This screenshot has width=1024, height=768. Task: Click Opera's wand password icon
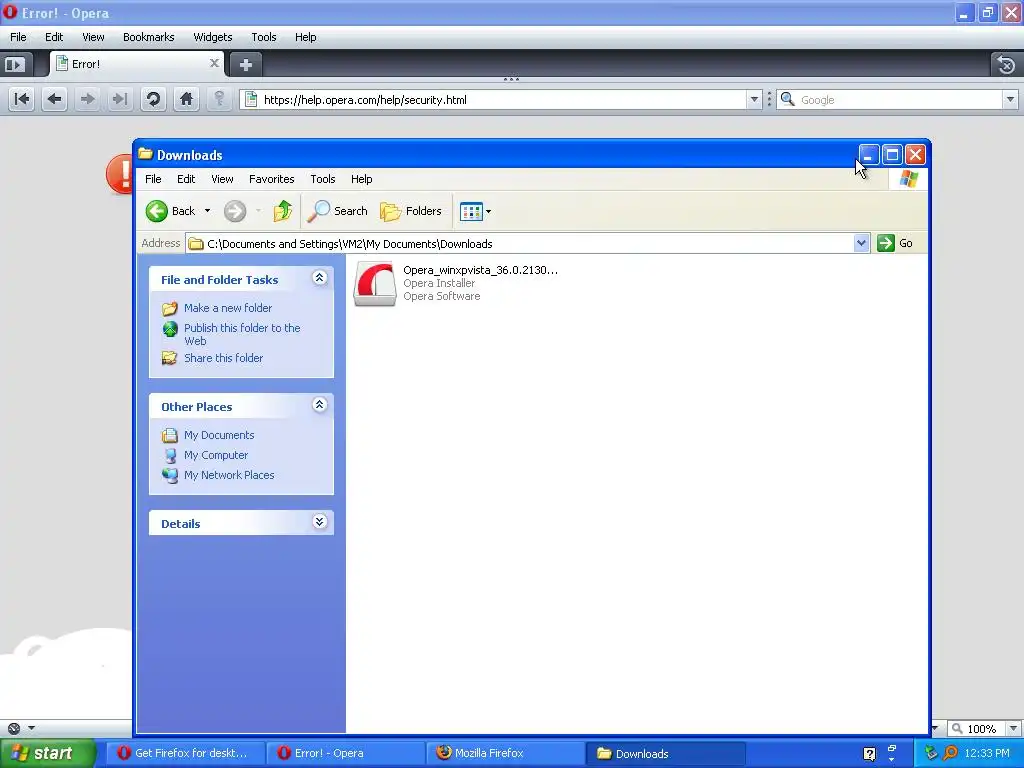point(219,99)
